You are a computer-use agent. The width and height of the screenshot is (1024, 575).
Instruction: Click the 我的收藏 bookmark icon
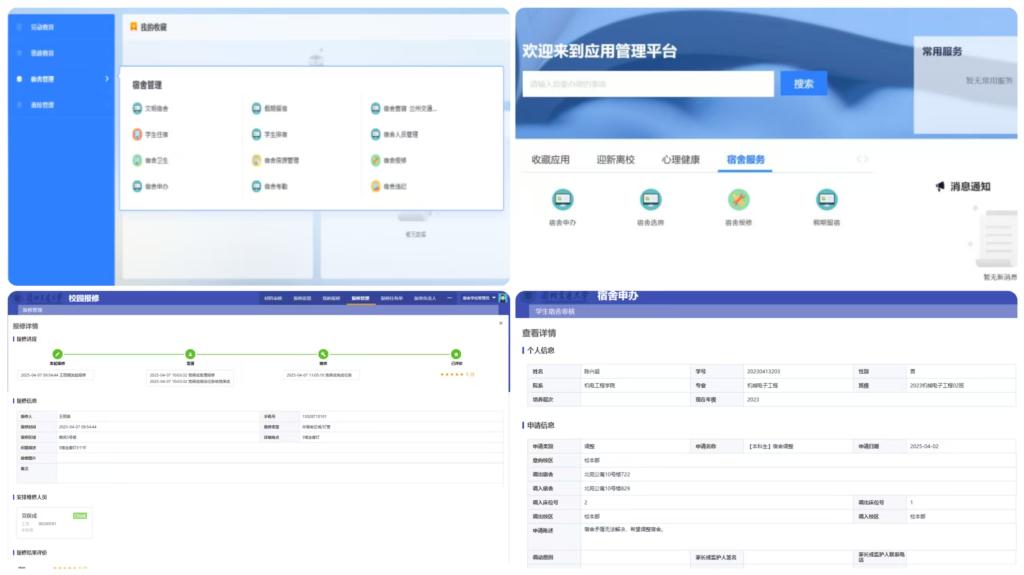coord(133,27)
